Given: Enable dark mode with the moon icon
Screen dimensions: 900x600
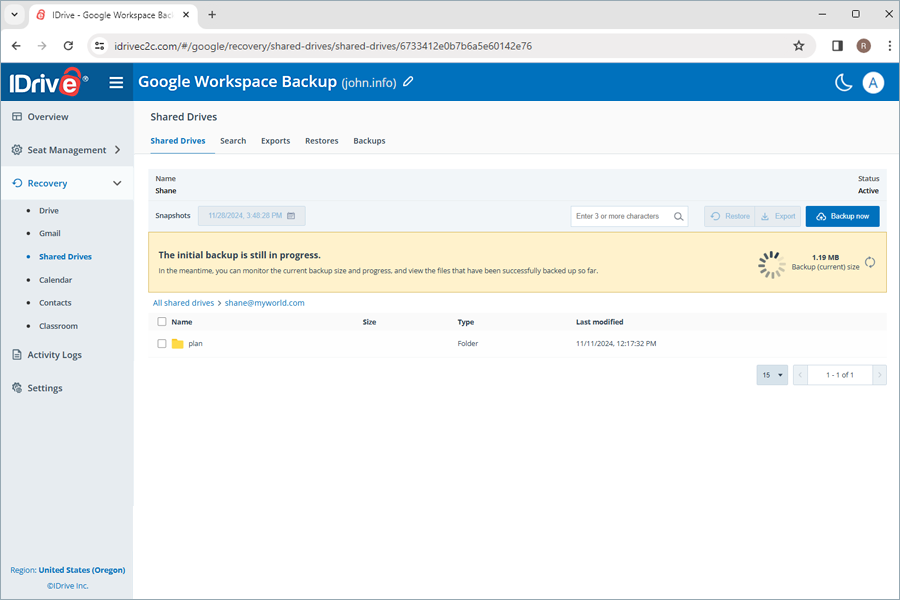Looking at the screenshot, I should click(x=843, y=82).
